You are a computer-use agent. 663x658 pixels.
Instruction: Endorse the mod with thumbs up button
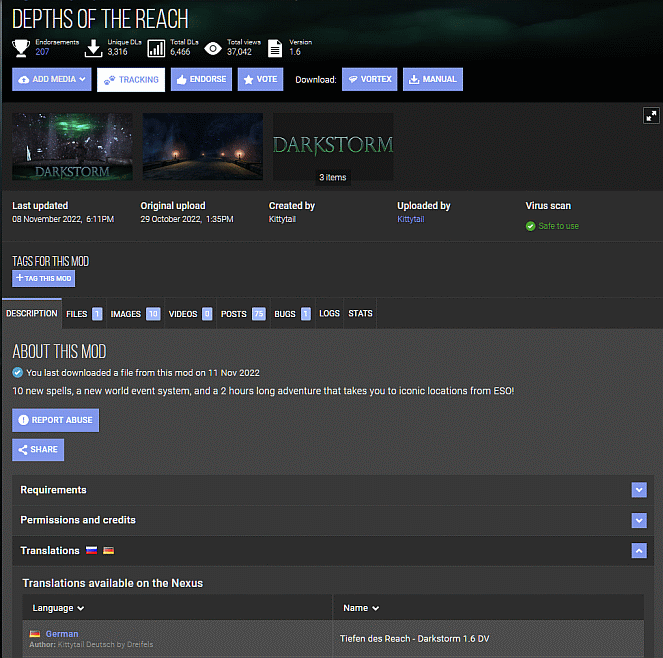pyautogui.click(x=201, y=80)
